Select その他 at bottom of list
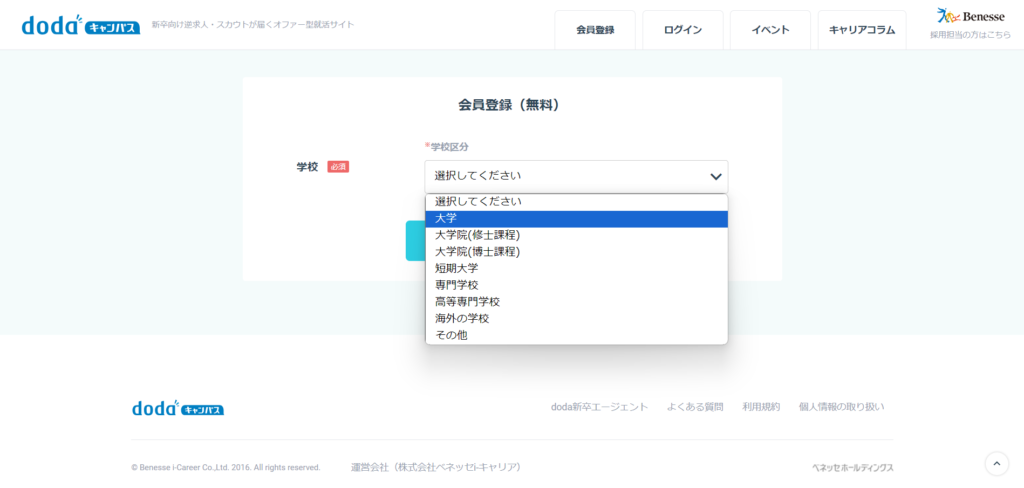 click(x=576, y=335)
